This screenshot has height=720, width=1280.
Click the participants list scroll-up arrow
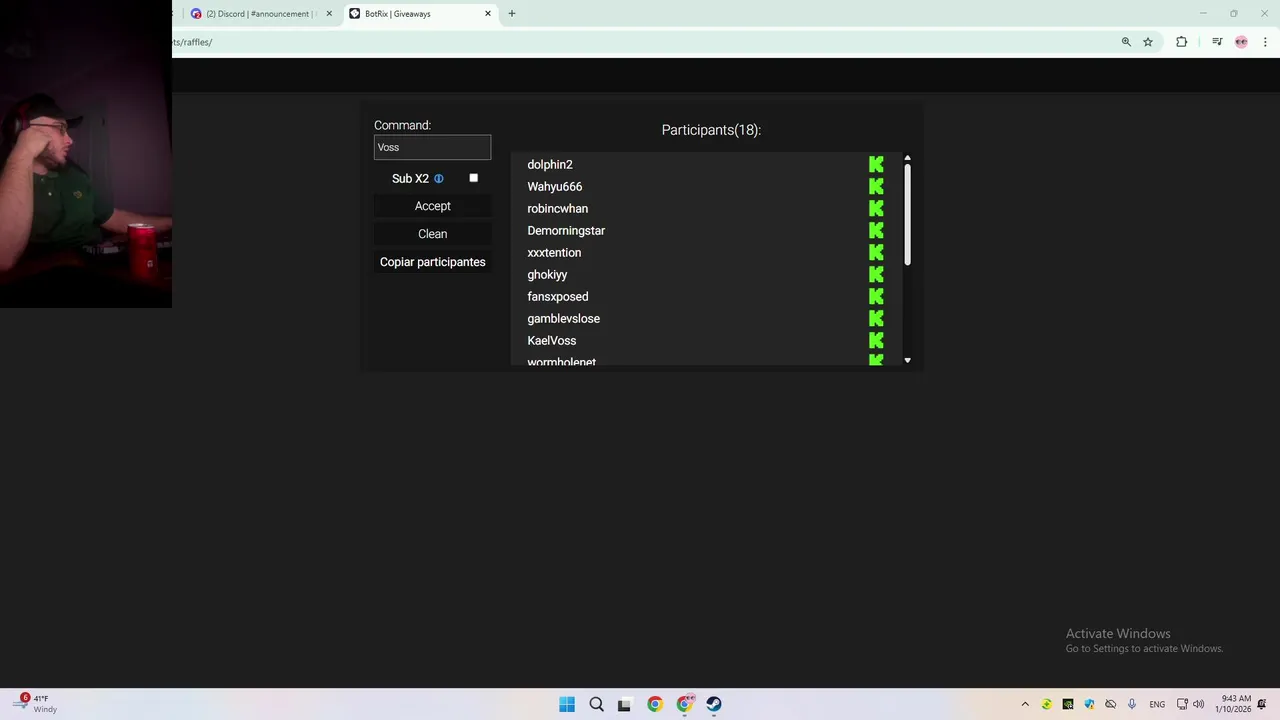907,158
